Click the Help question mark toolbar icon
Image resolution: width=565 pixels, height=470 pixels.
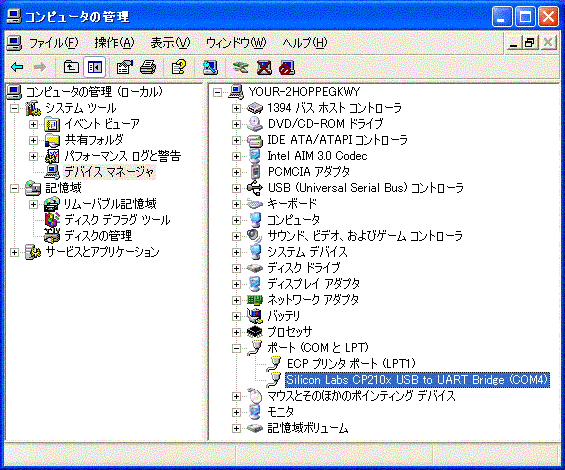point(179,67)
